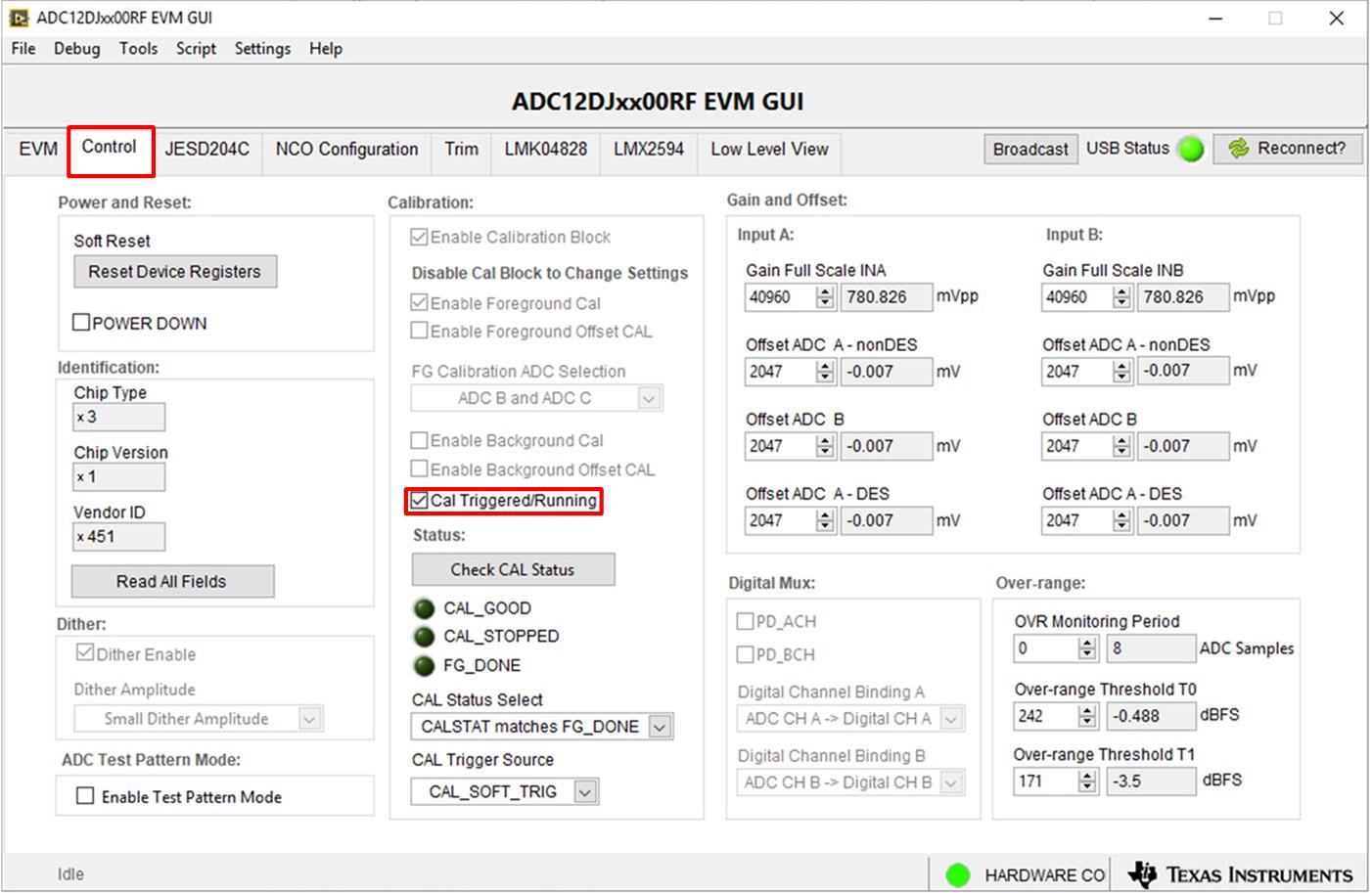Click the CAL_STOPPED status LED indicator
Image resolution: width=1372 pixels, height=893 pixels.
tap(424, 637)
